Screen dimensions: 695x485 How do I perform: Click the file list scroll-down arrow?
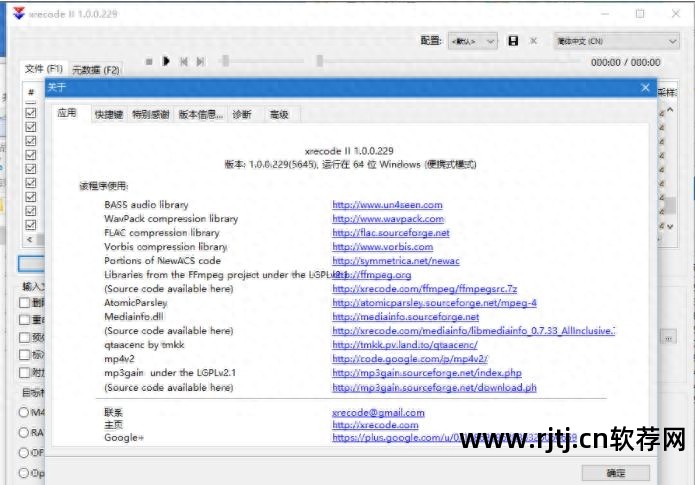pos(670,227)
